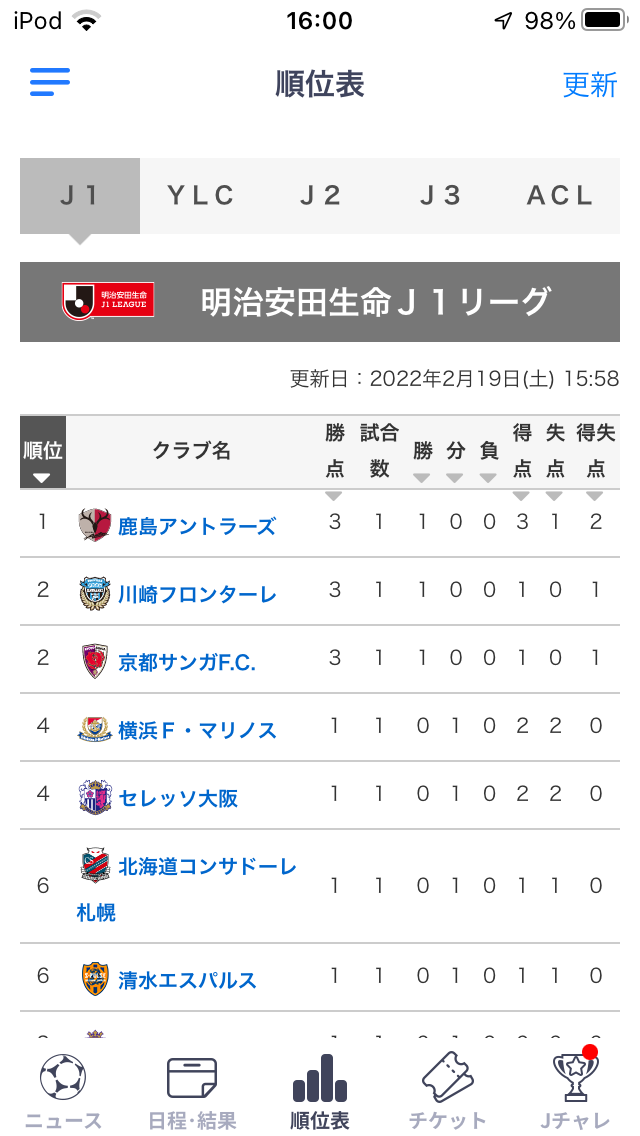This screenshot has height=1136, width=640.
Task: Tap the Cerezo Osaka club crest
Action: click(95, 797)
